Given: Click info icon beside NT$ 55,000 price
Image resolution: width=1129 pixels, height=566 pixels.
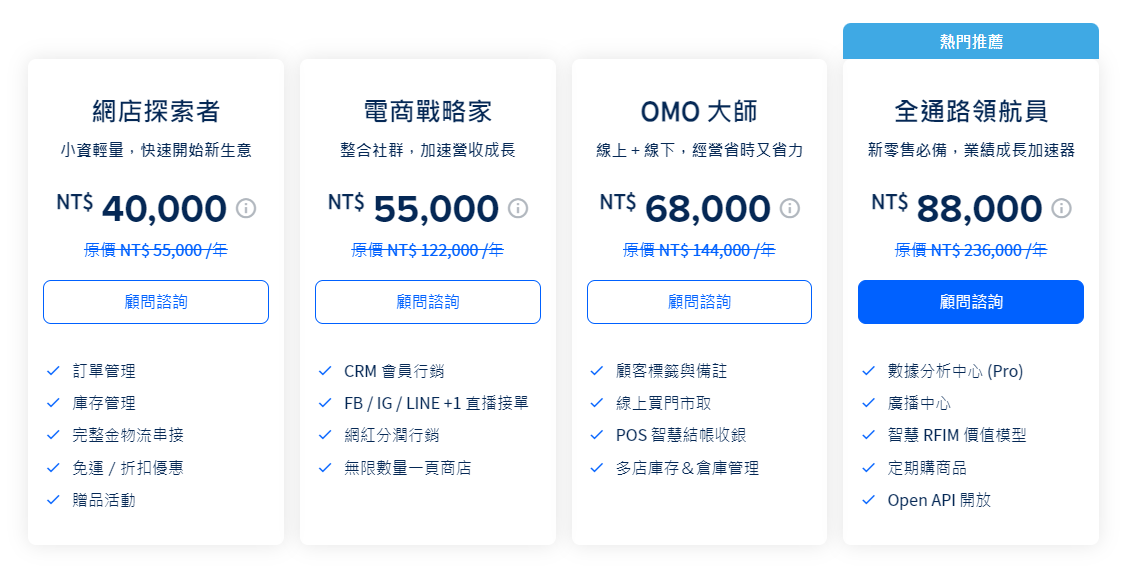Looking at the screenshot, I should point(518,208).
